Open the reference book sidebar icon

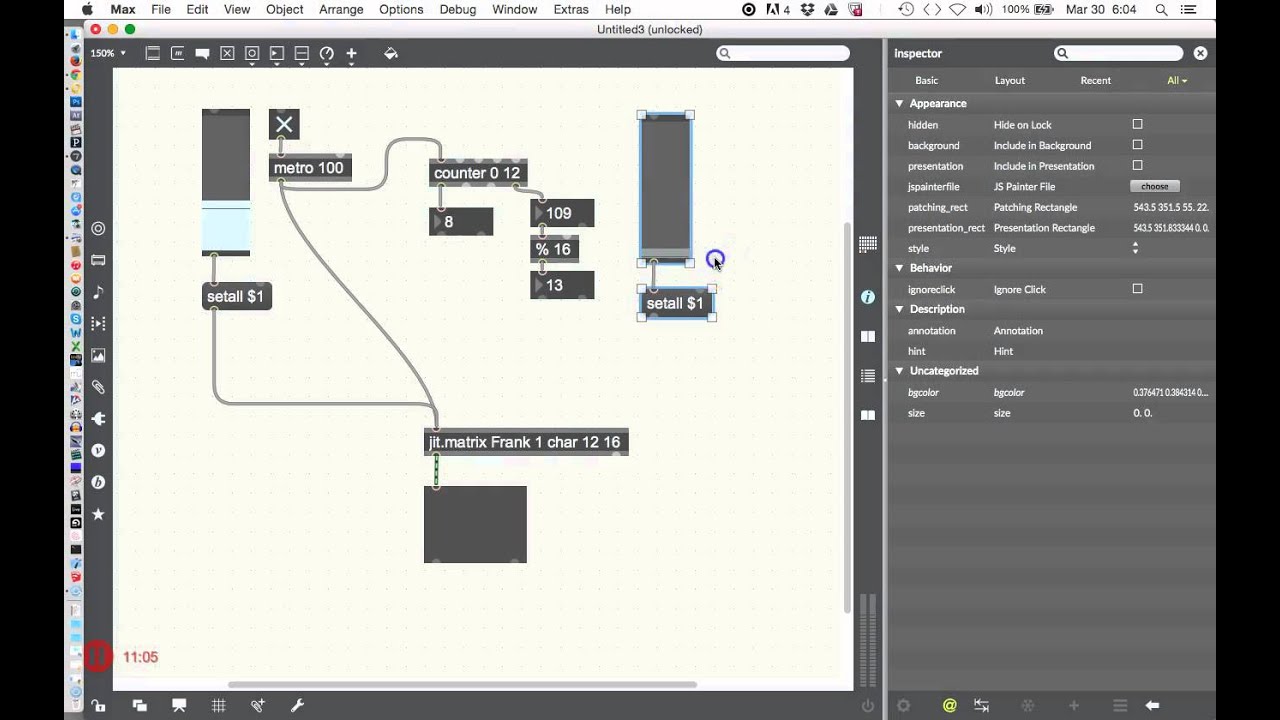click(x=867, y=336)
